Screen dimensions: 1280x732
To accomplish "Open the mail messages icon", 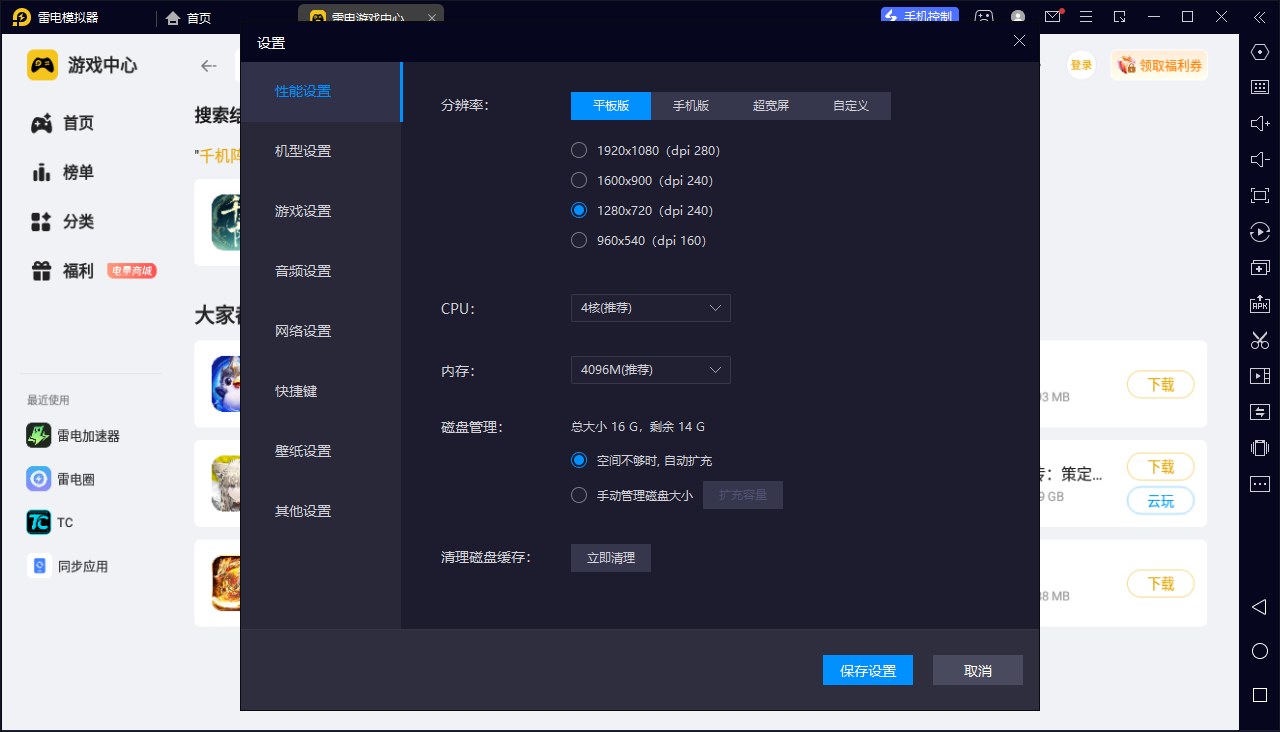I will [1053, 17].
